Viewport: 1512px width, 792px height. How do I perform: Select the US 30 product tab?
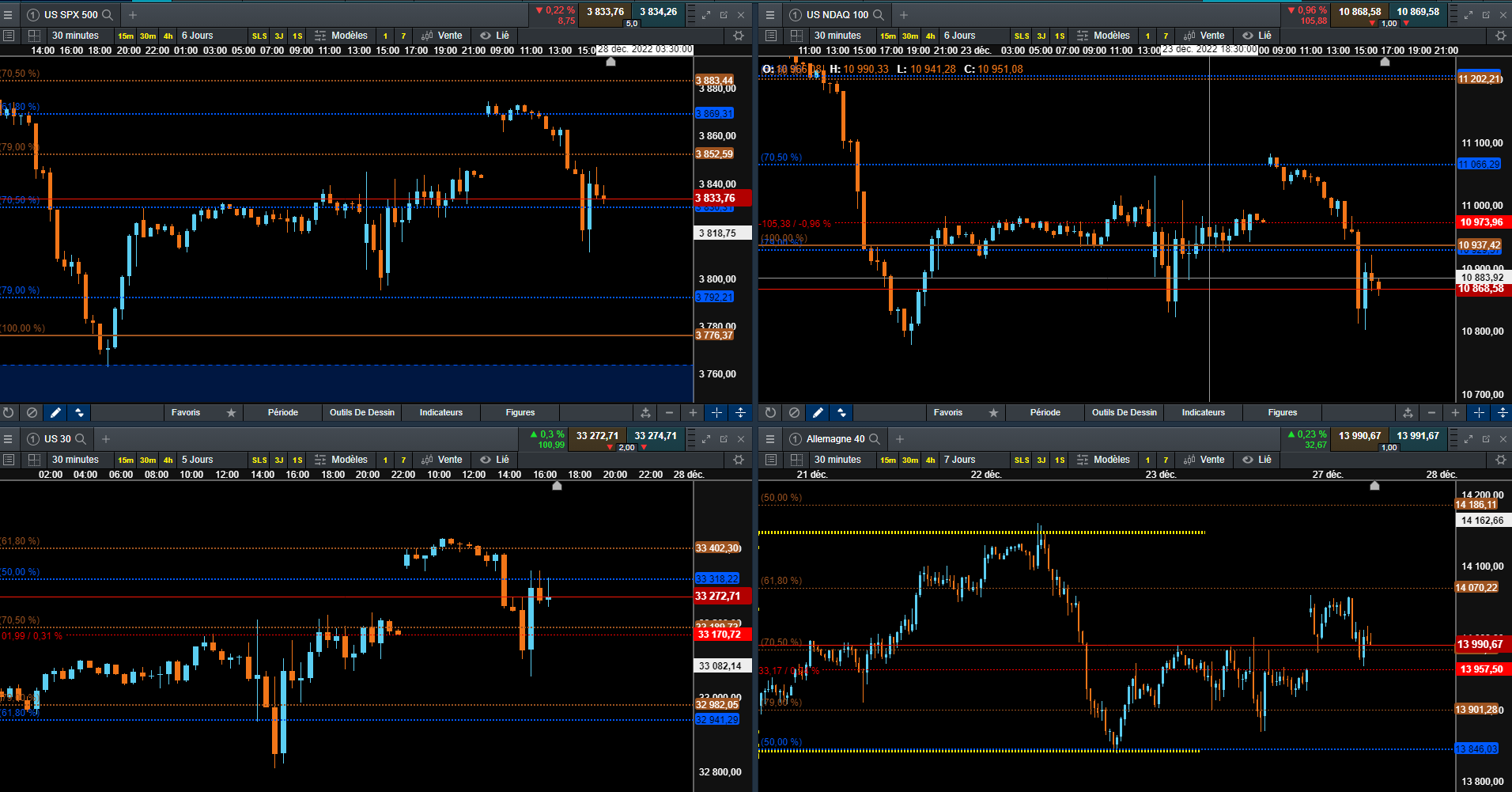58,439
